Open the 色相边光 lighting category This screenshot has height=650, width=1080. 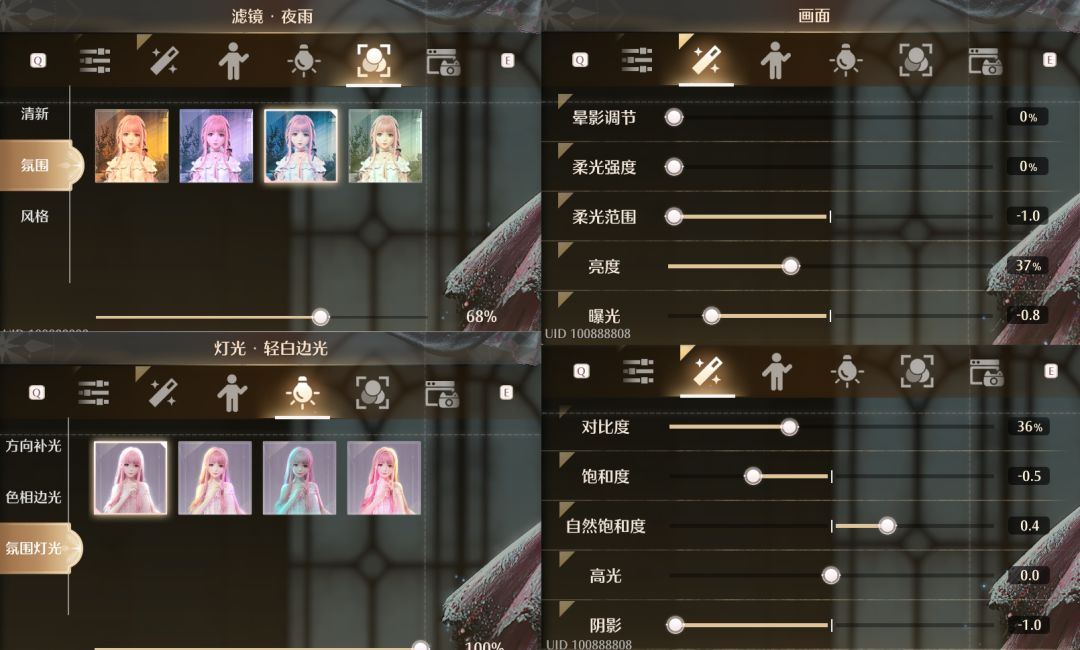point(33,496)
